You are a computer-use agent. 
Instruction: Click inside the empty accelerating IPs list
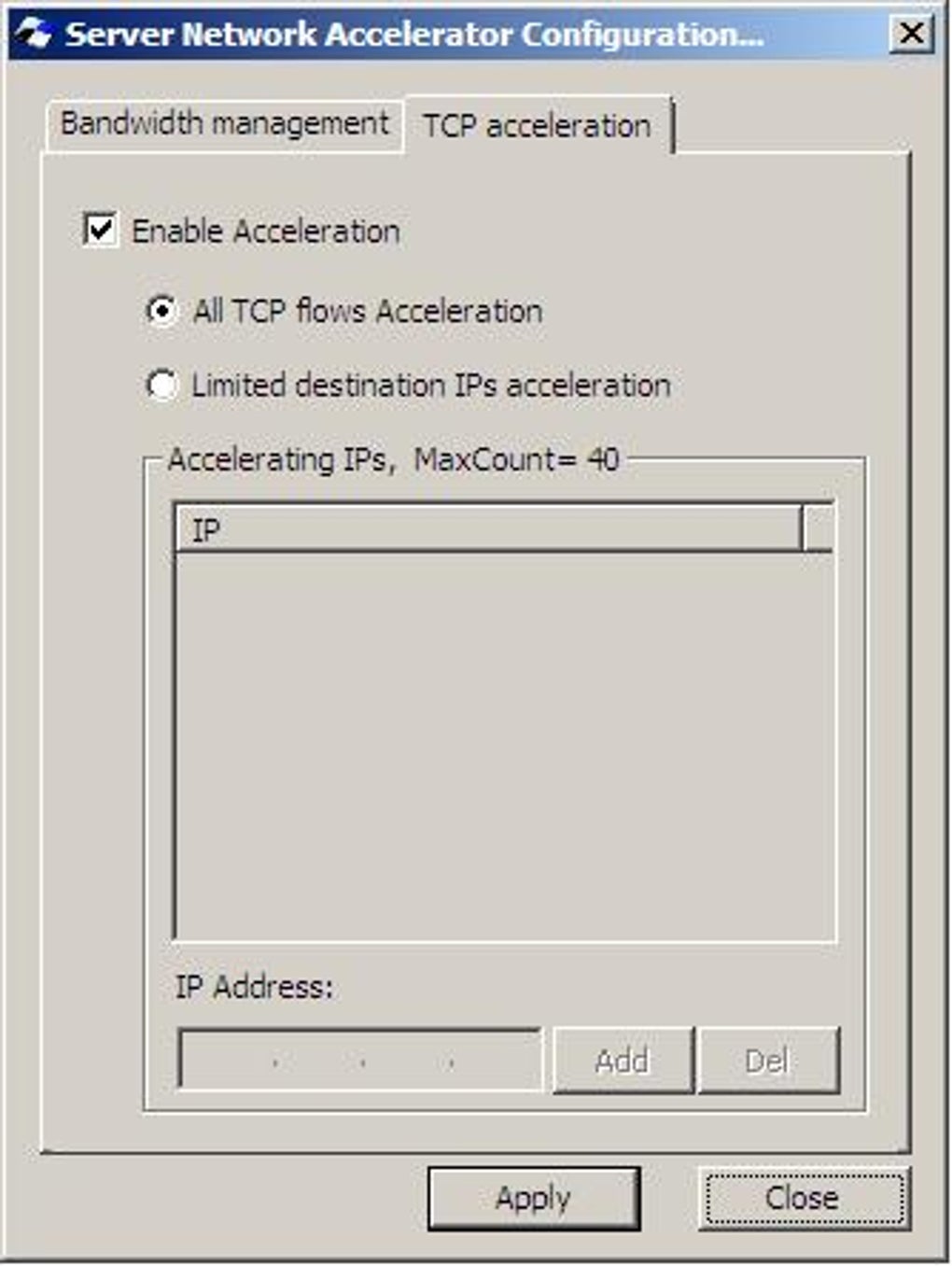click(505, 745)
